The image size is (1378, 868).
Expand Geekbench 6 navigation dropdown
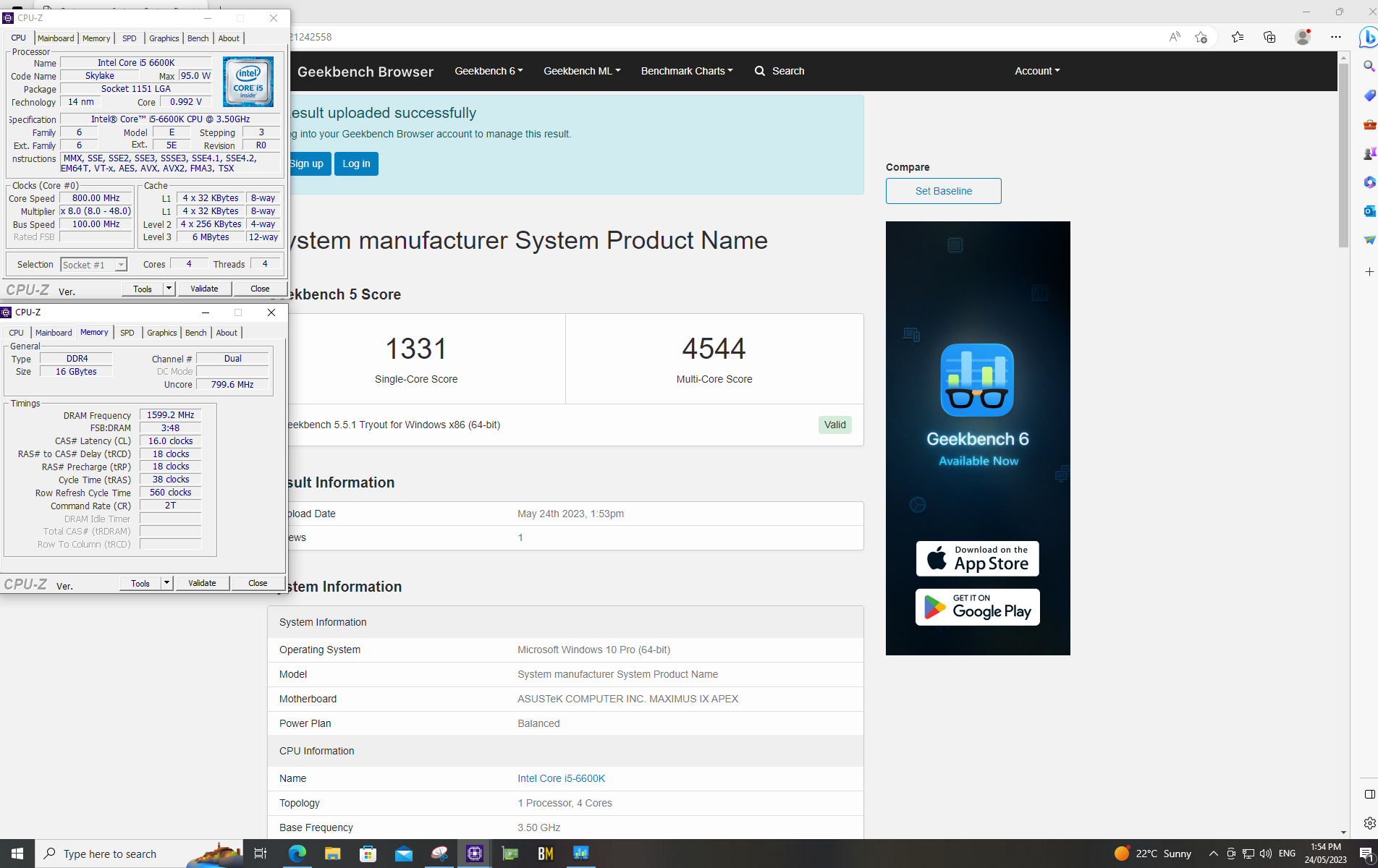(489, 71)
